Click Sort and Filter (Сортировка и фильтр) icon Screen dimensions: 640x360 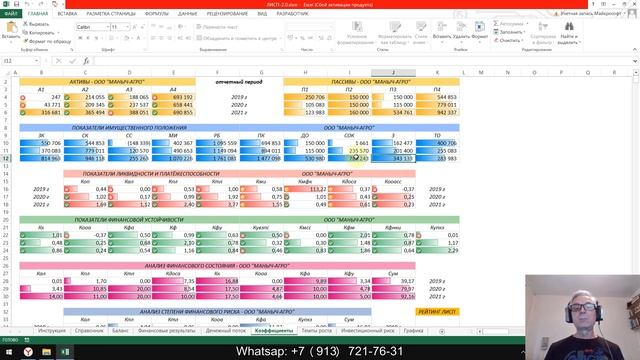point(543,27)
